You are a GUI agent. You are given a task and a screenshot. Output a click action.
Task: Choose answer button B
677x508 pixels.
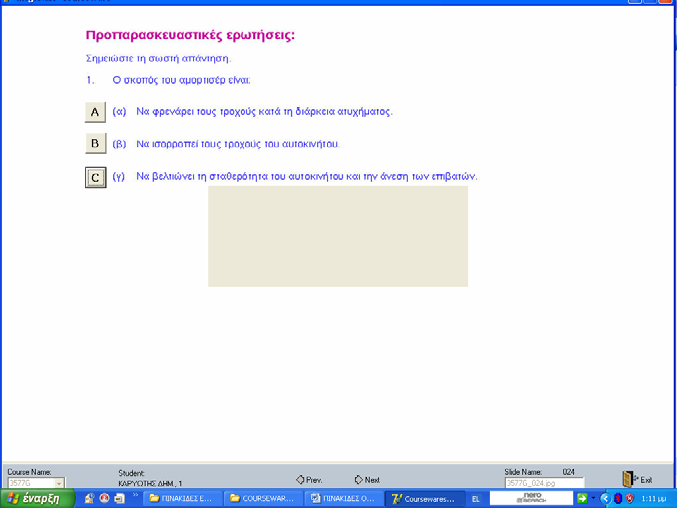click(x=95, y=143)
